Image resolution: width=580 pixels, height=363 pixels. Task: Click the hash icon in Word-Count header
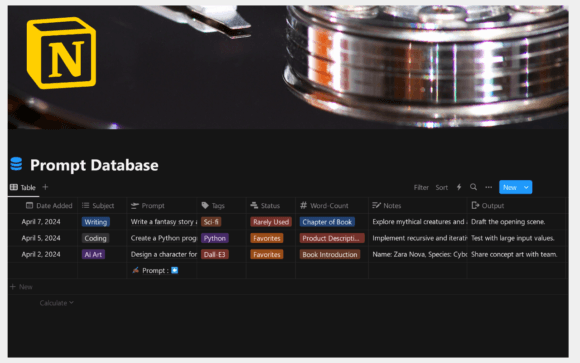pyautogui.click(x=303, y=205)
